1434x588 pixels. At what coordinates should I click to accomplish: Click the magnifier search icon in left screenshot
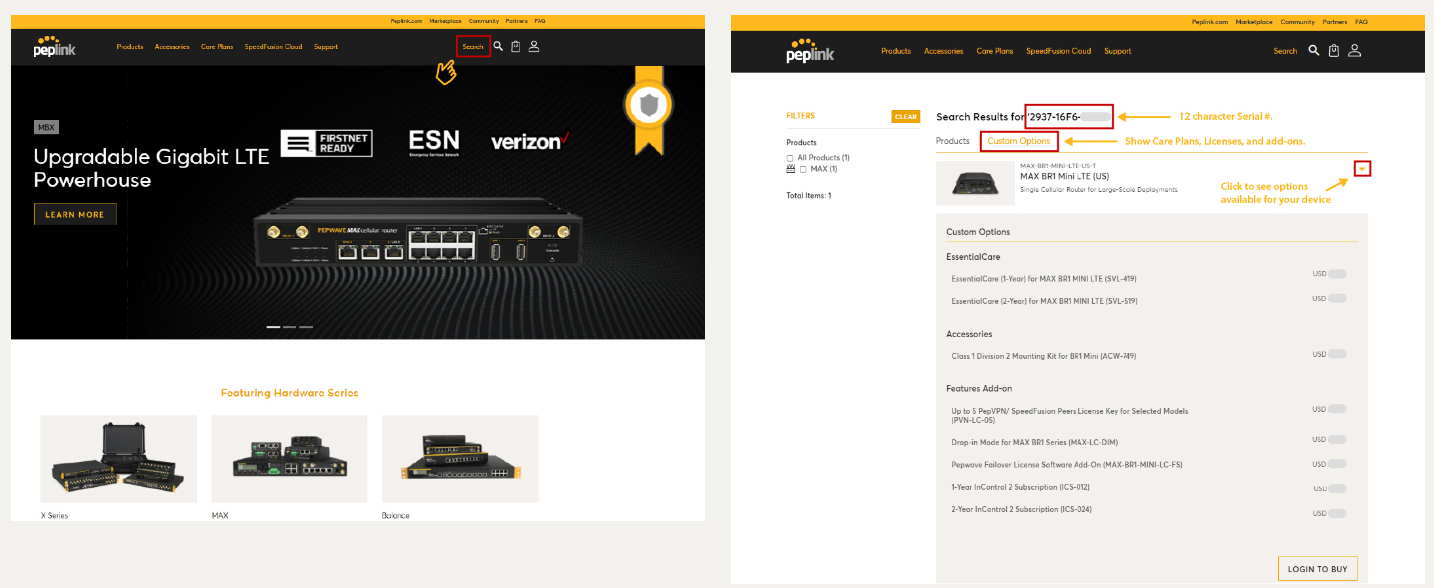pos(498,46)
